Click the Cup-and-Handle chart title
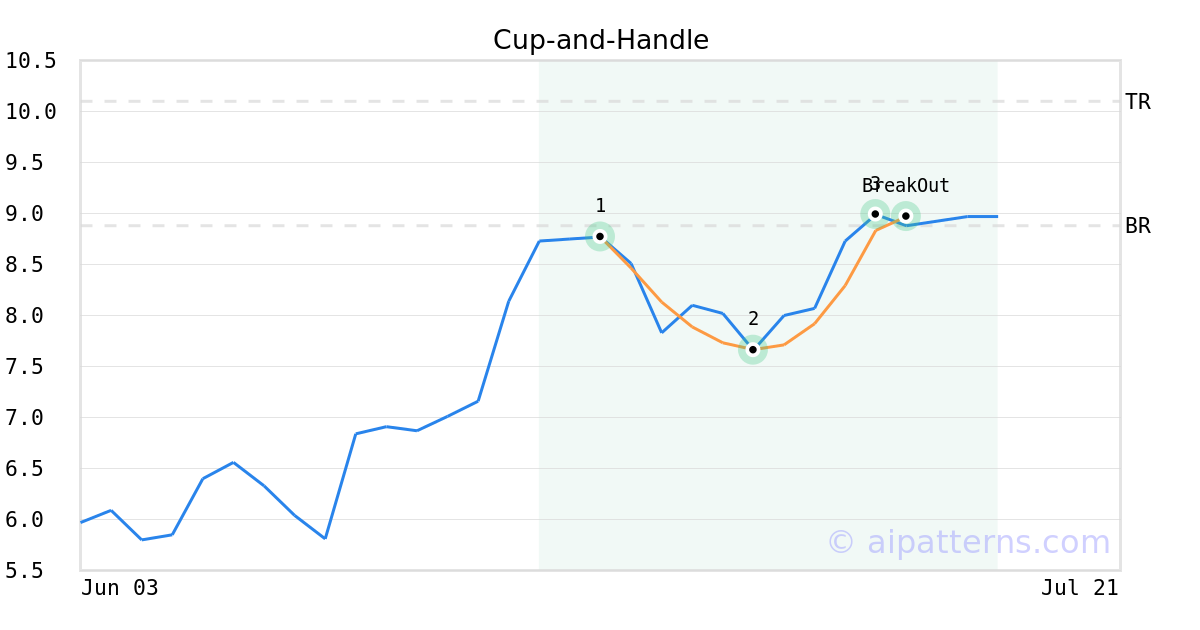 pos(601,41)
